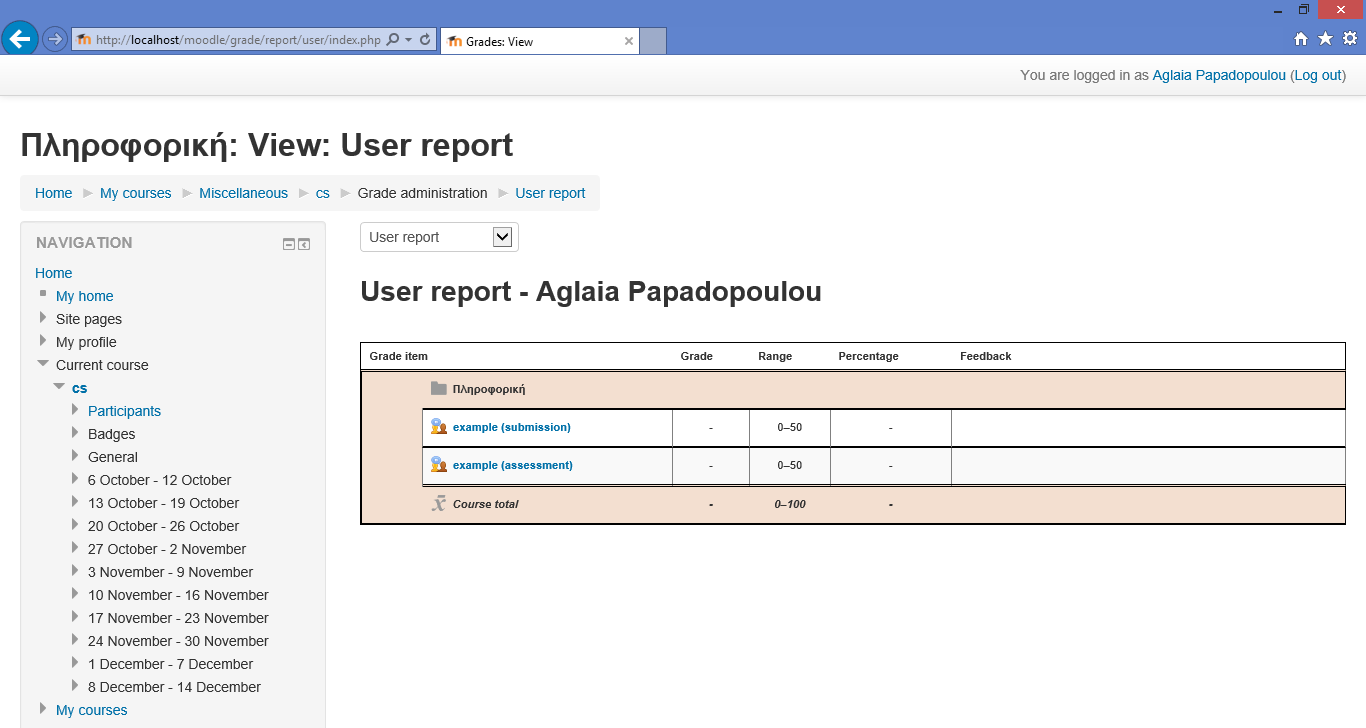Open Miscellaneous breadcrumb link
This screenshot has width=1366, height=728.
[243, 193]
